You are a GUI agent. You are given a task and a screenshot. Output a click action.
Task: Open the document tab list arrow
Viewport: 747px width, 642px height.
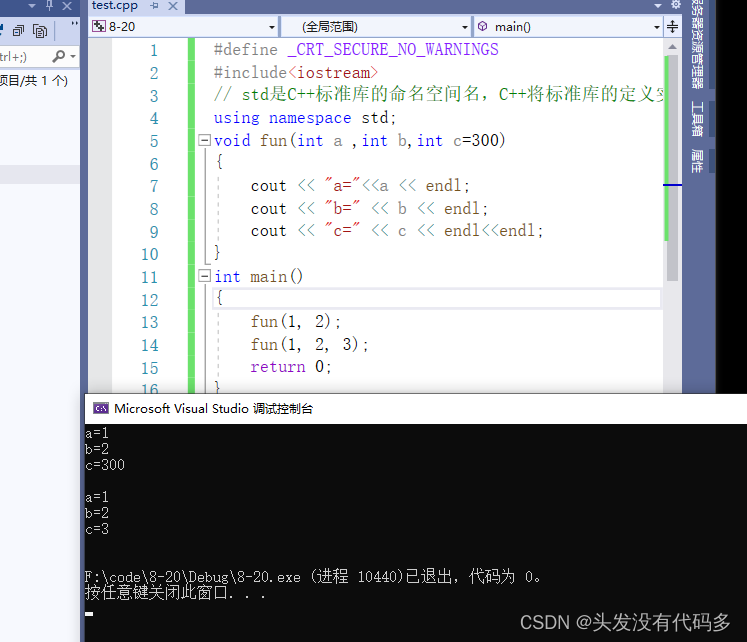pos(658,6)
